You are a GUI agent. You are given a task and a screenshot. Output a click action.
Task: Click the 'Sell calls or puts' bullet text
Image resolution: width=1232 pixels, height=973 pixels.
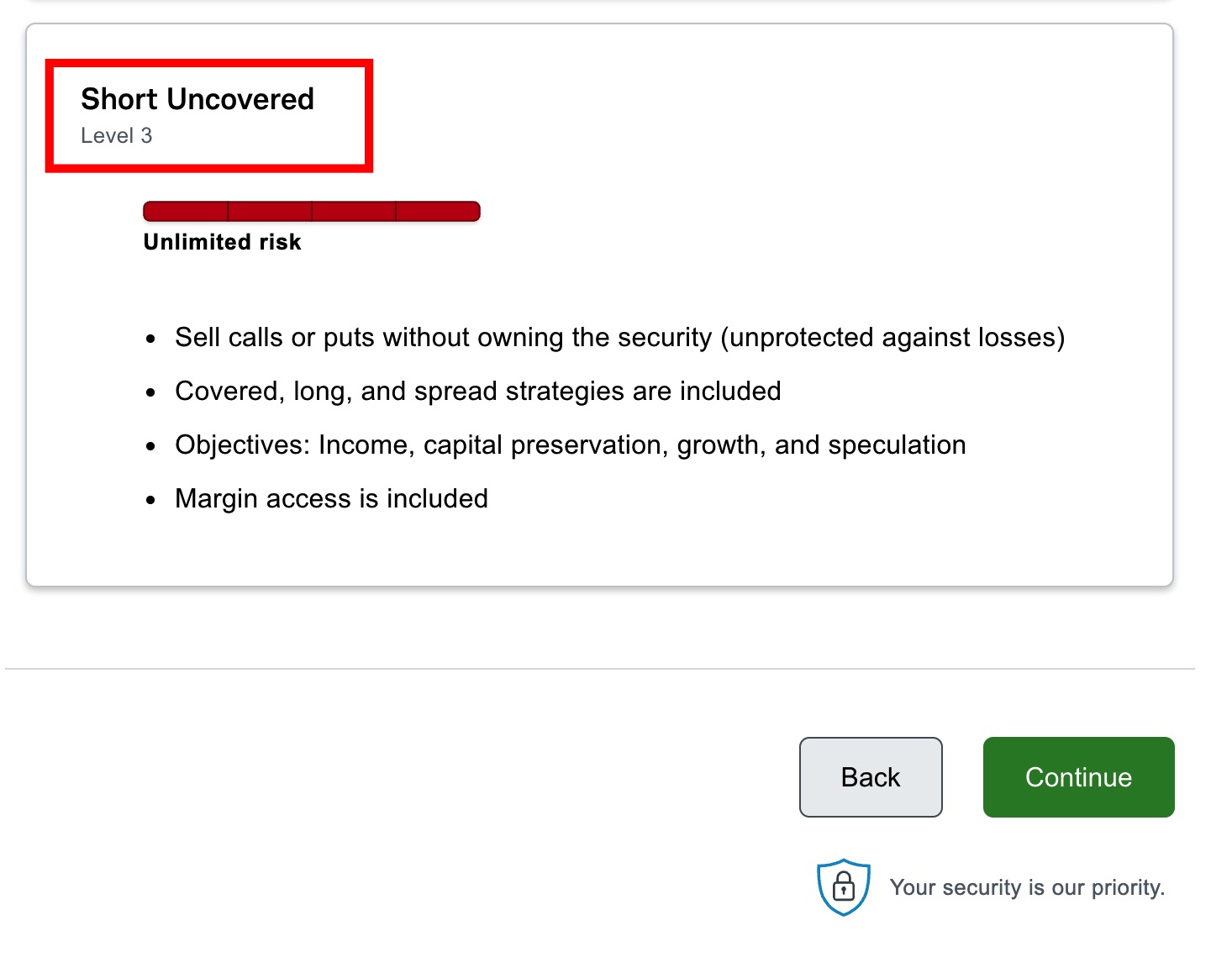[620, 338]
